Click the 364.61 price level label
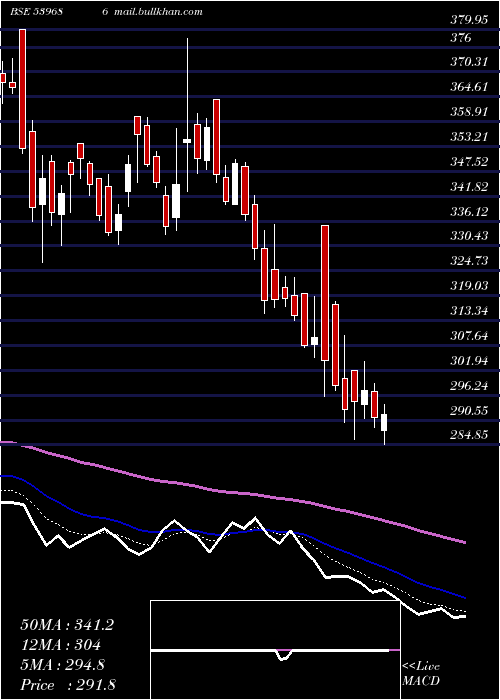 [x=469, y=87]
